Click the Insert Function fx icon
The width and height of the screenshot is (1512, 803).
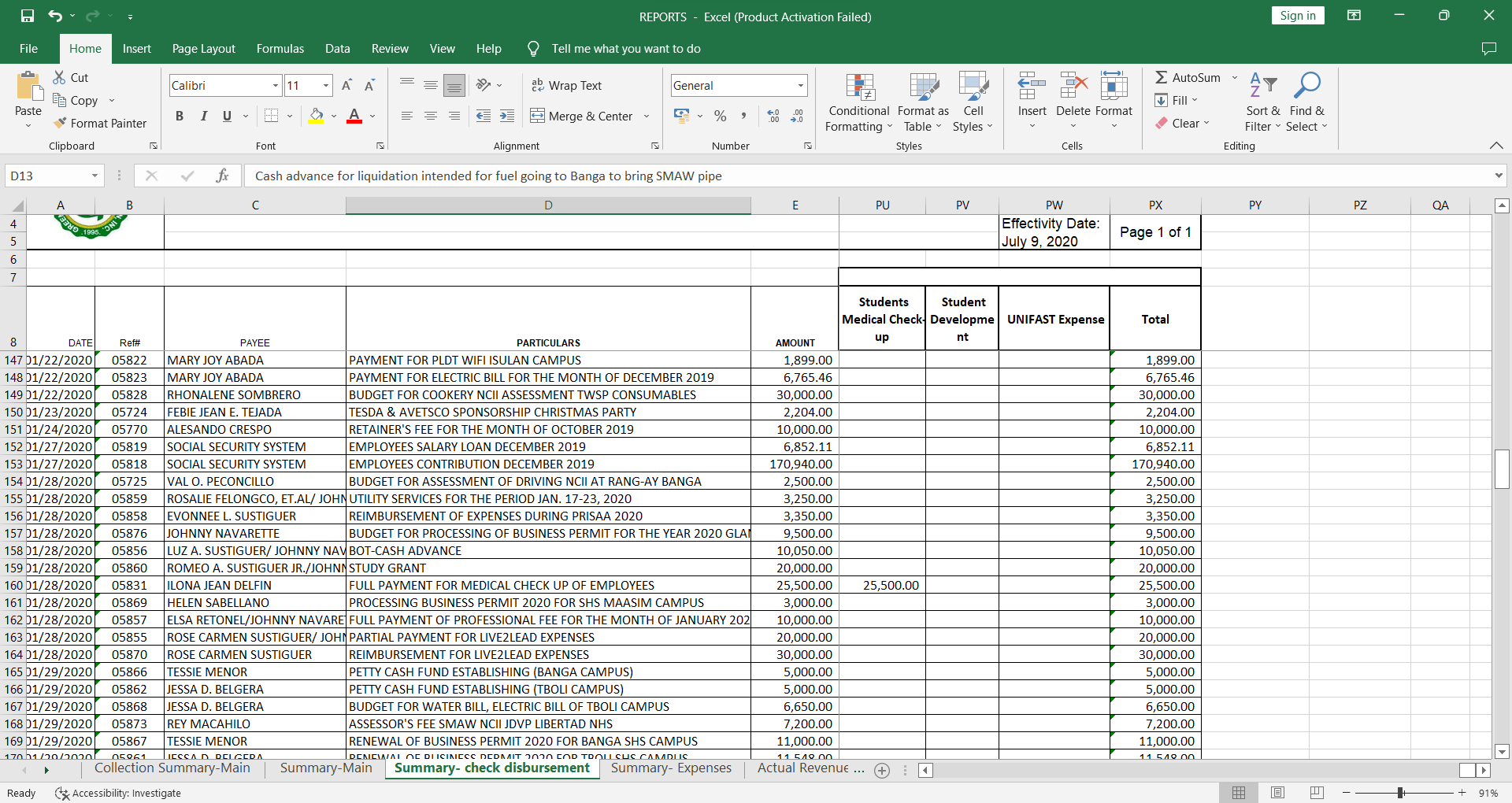click(223, 176)
